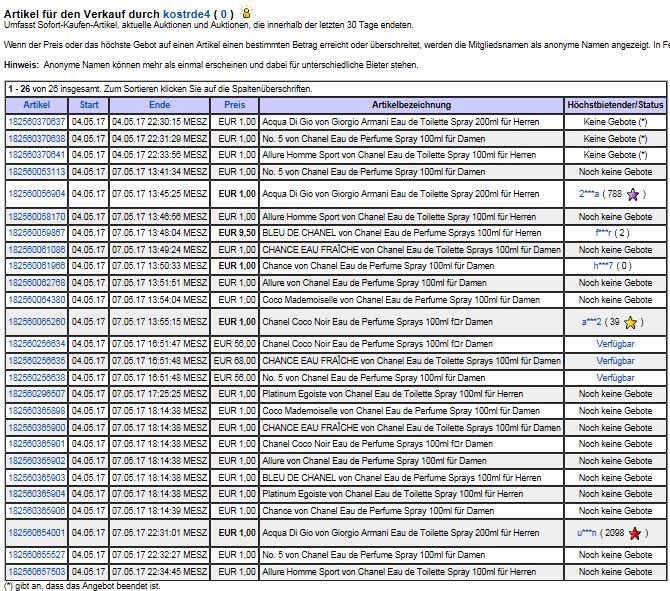
Task: Open article number of item ending 22:30:15
Action: point(37,122)
